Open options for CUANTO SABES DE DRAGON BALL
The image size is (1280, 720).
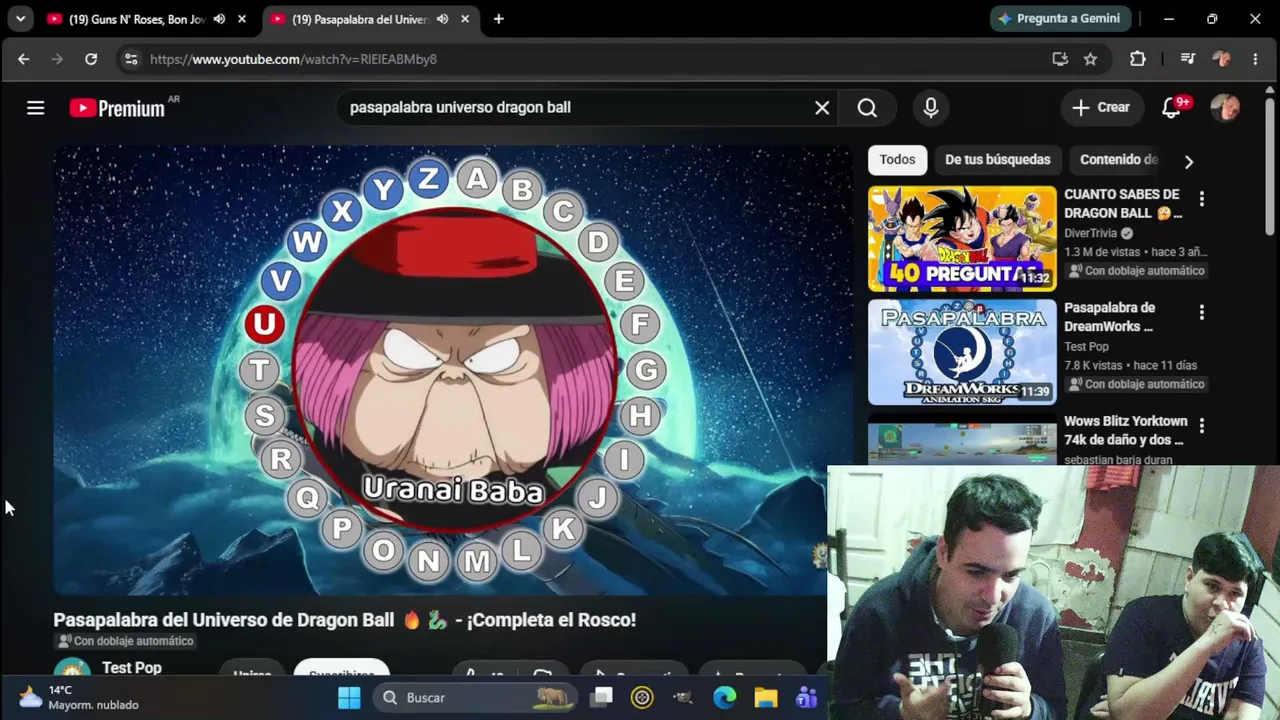click(x=1202, y=200)
